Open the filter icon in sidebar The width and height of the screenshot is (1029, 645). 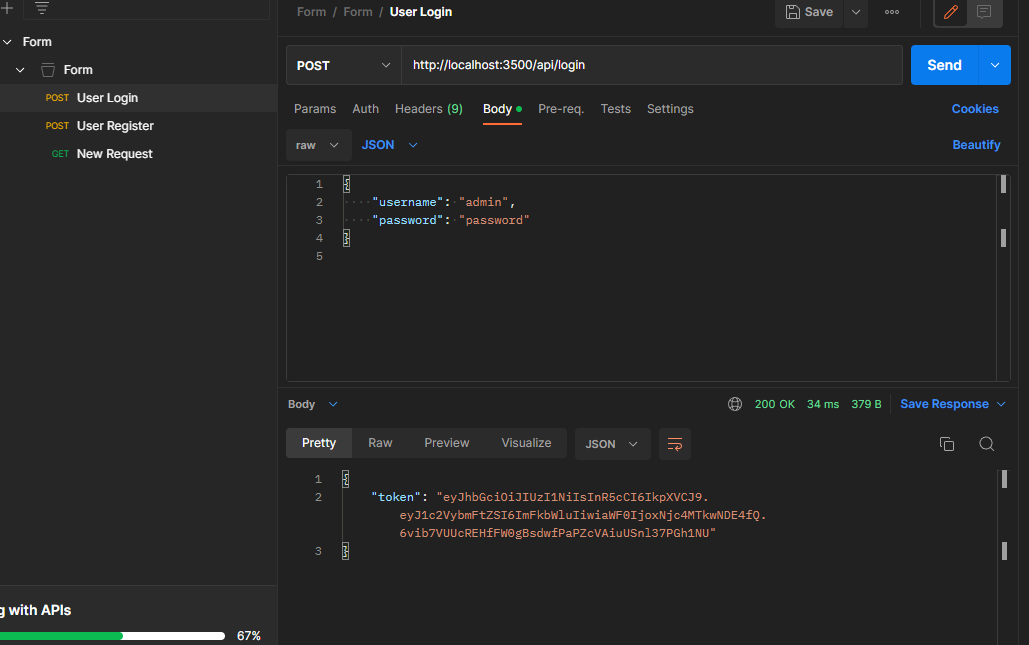point(42,8)
